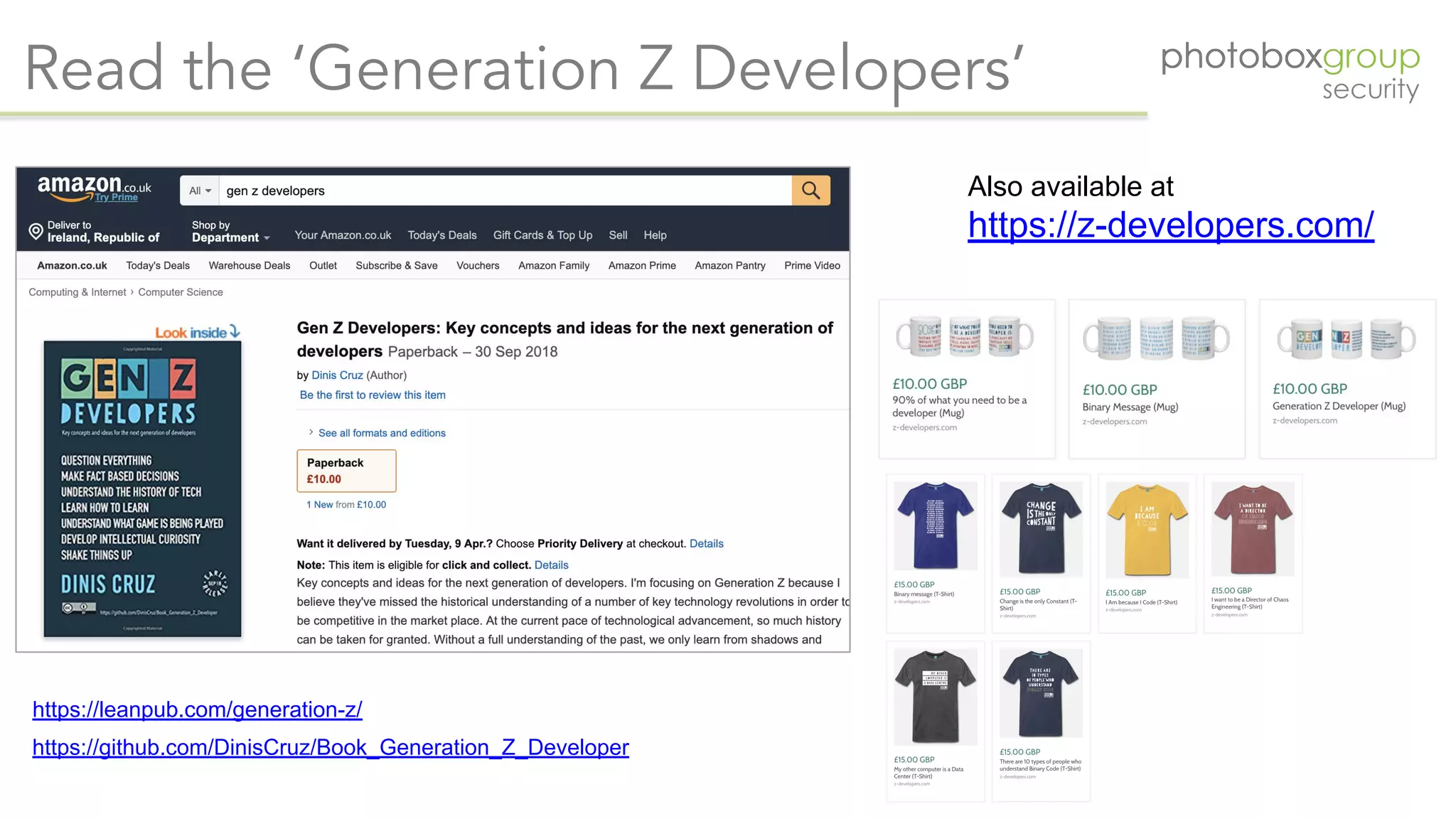Open the Outlet tab
1456x819 pixels.
pyautogui.click(x=323, y=265)
